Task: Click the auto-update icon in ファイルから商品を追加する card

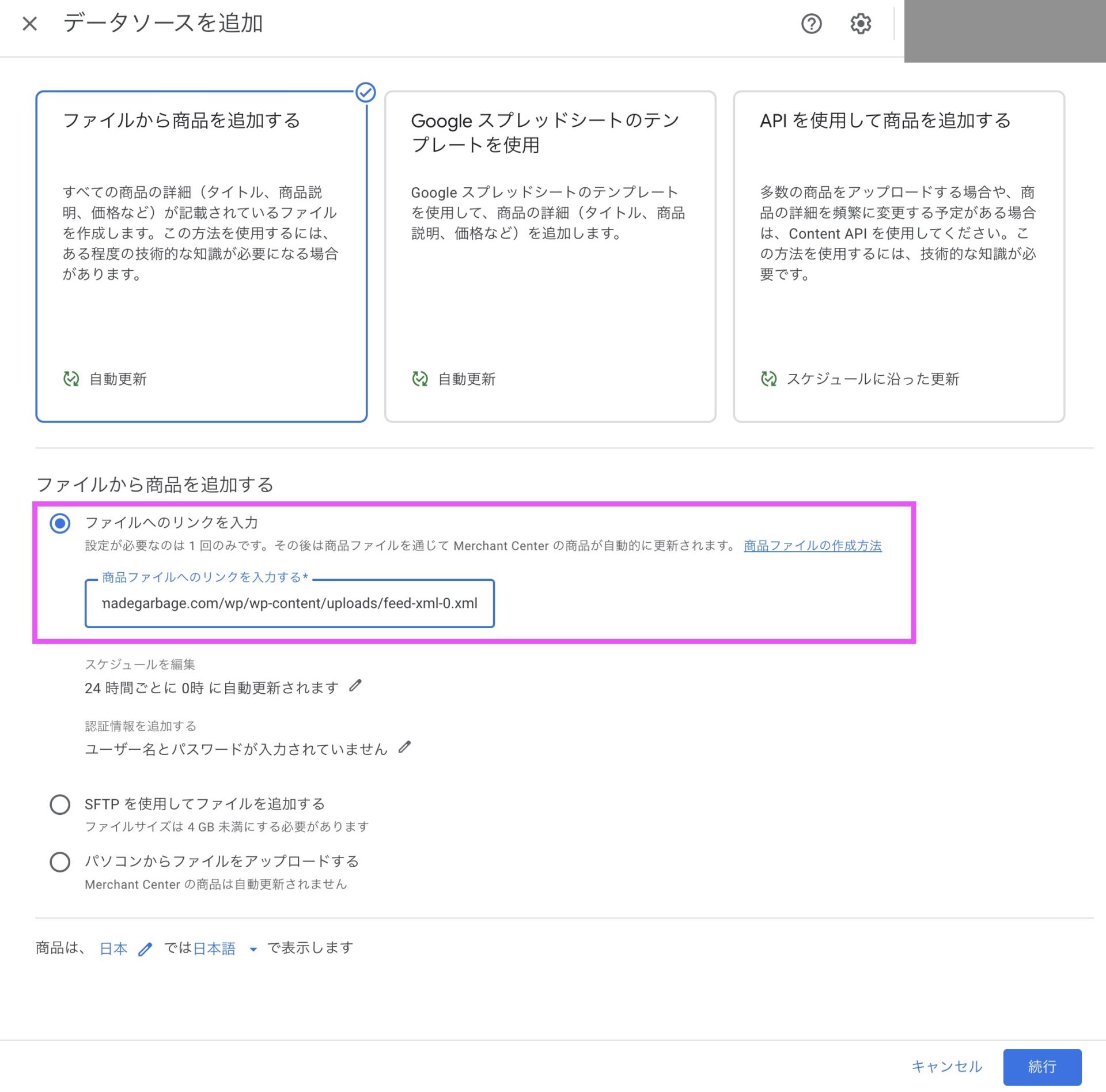Action: pos(71,379)
